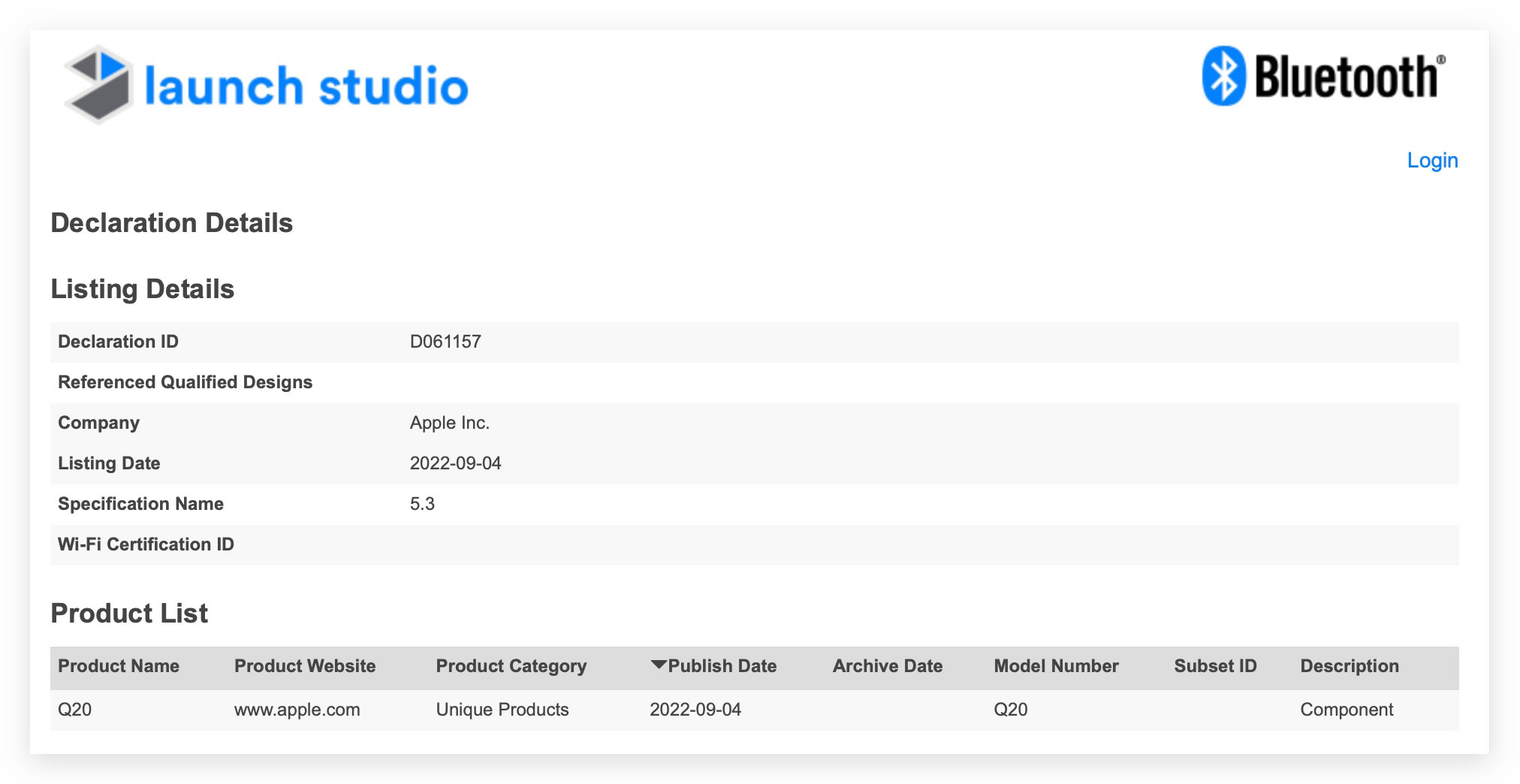Screen dimensions: 1520x784
Task: Select the Listing Date value 2022-09-04
Action: point(455,463)
